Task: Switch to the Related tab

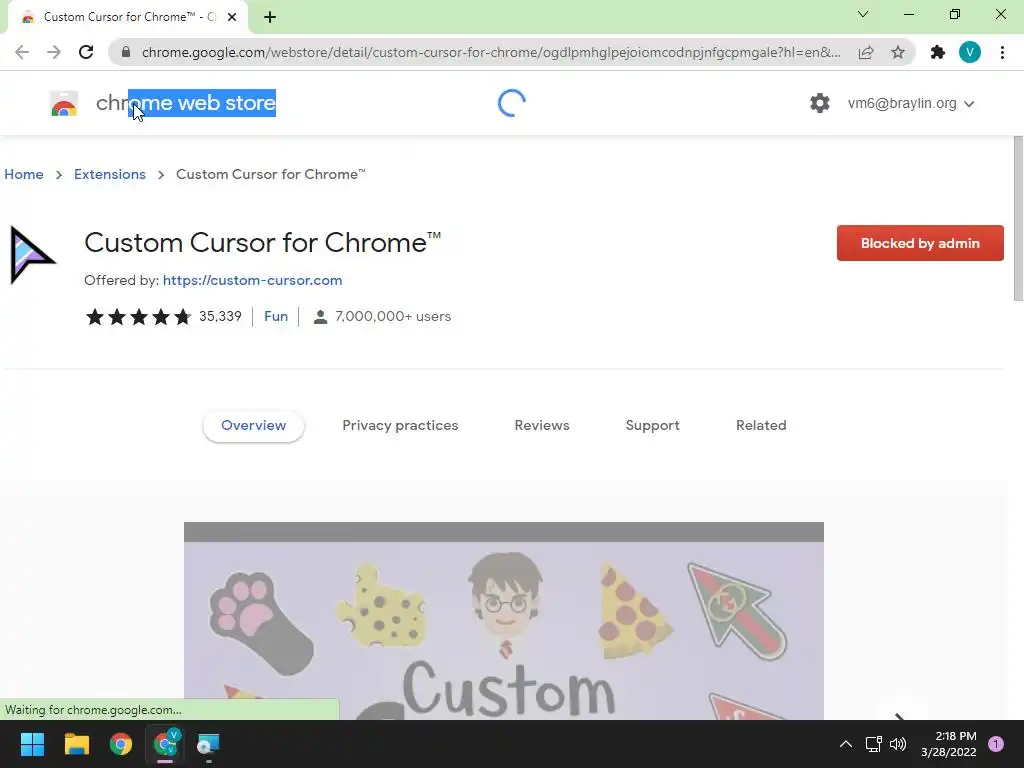Action: pyautogui.click(x=761, y=425)
